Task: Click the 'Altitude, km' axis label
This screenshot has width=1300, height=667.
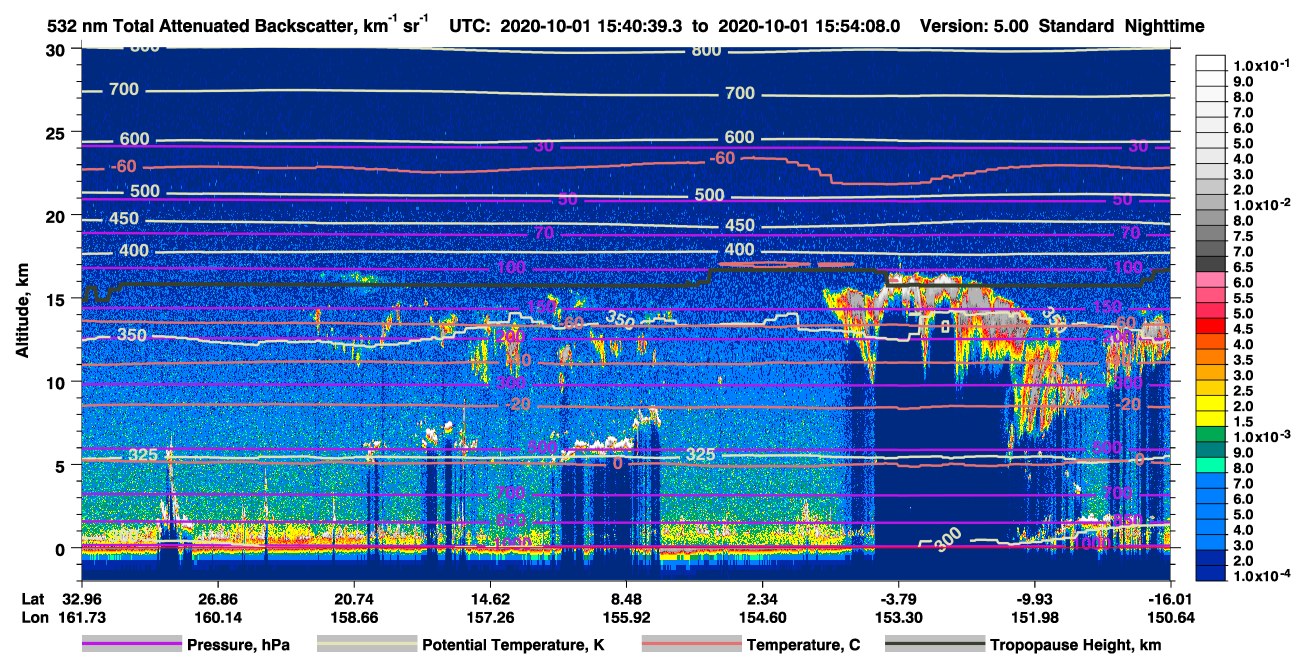Action: click(x=22, y=313)
